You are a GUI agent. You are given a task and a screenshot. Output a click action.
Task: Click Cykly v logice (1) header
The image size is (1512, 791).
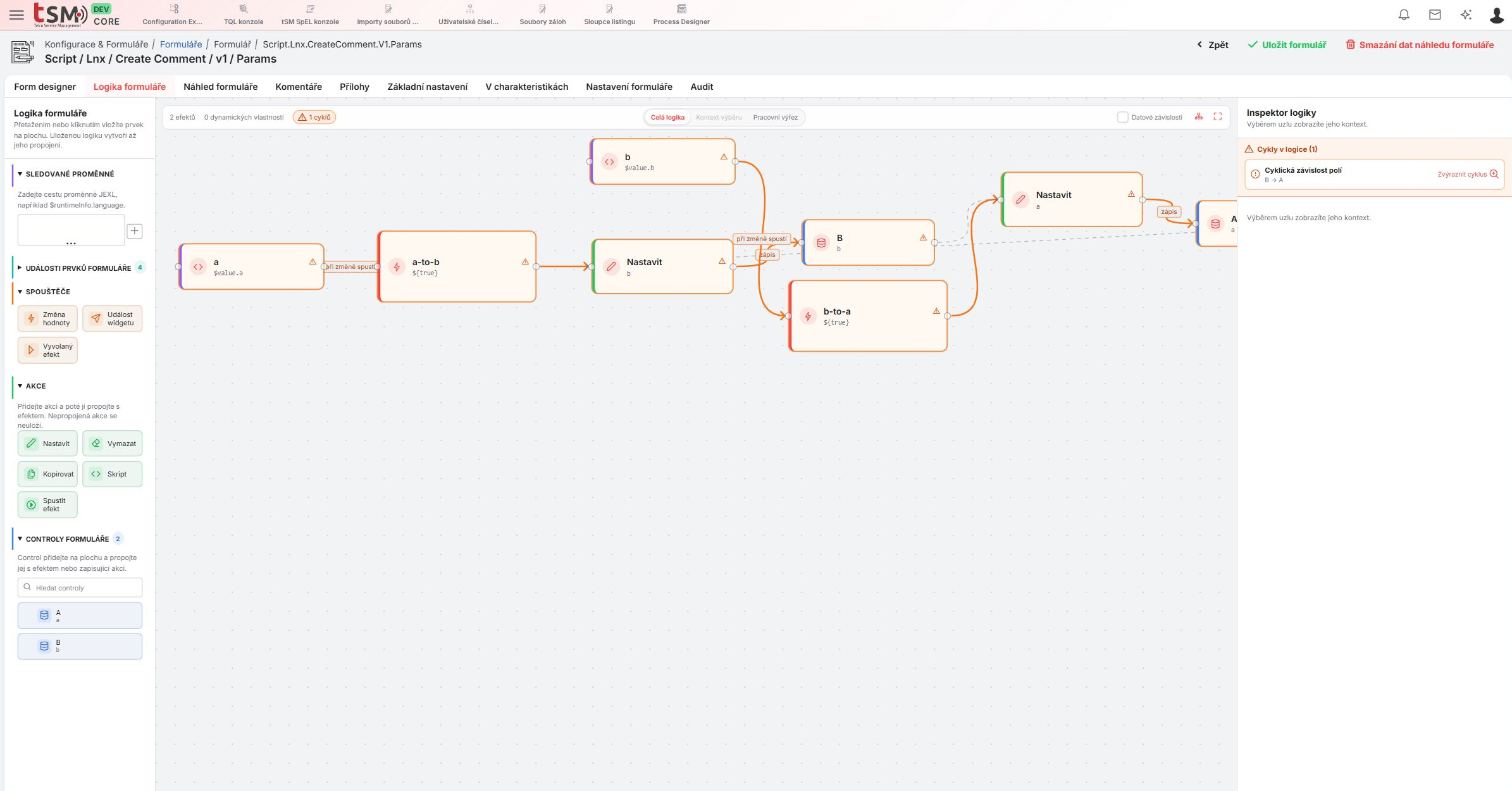coord(1280,149)
